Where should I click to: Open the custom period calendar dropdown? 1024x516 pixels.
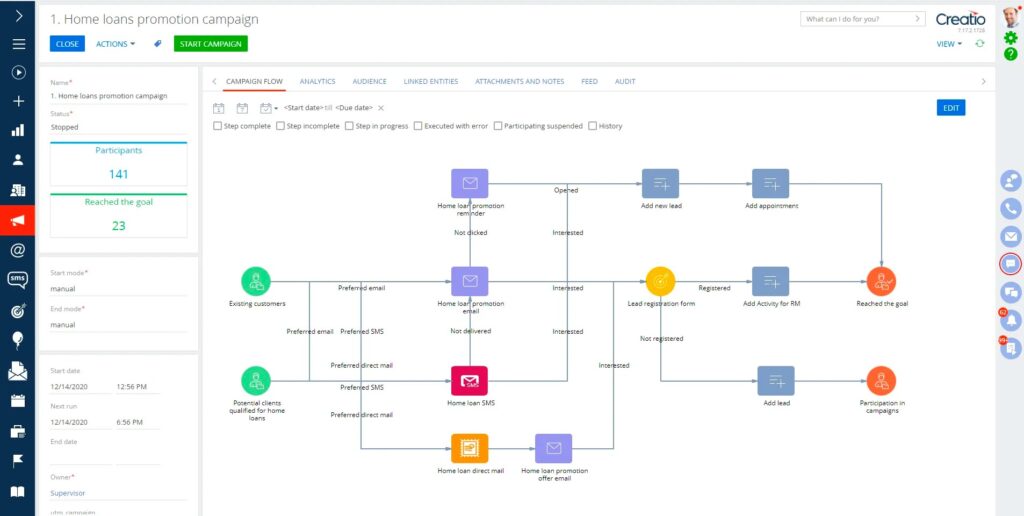(x=268, y=108)
